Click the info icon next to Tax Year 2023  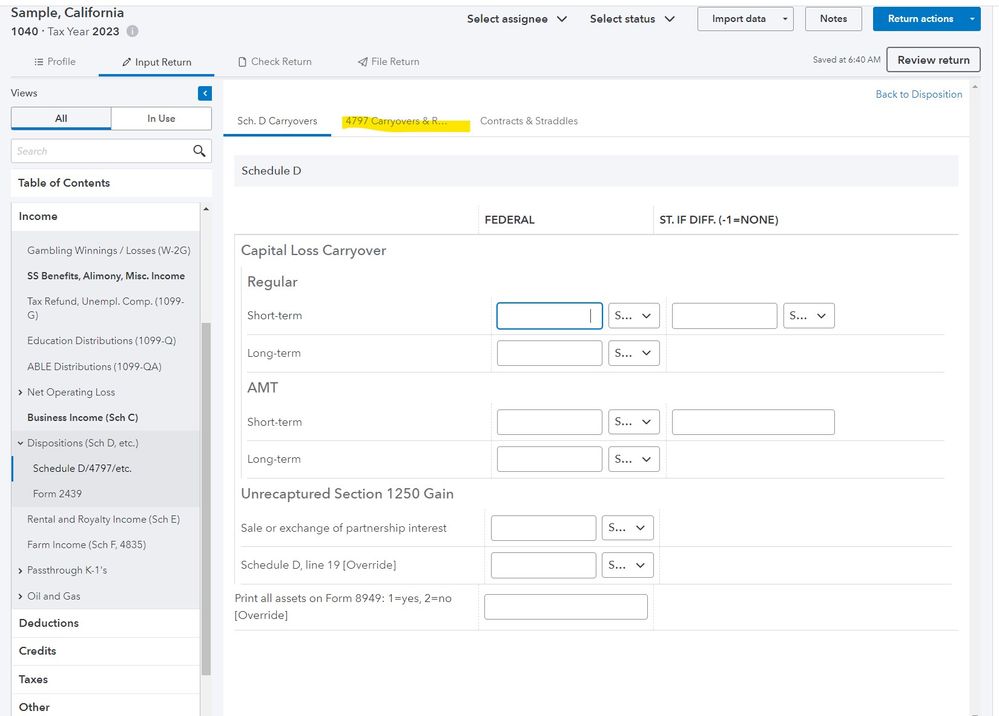click(133, 32)
